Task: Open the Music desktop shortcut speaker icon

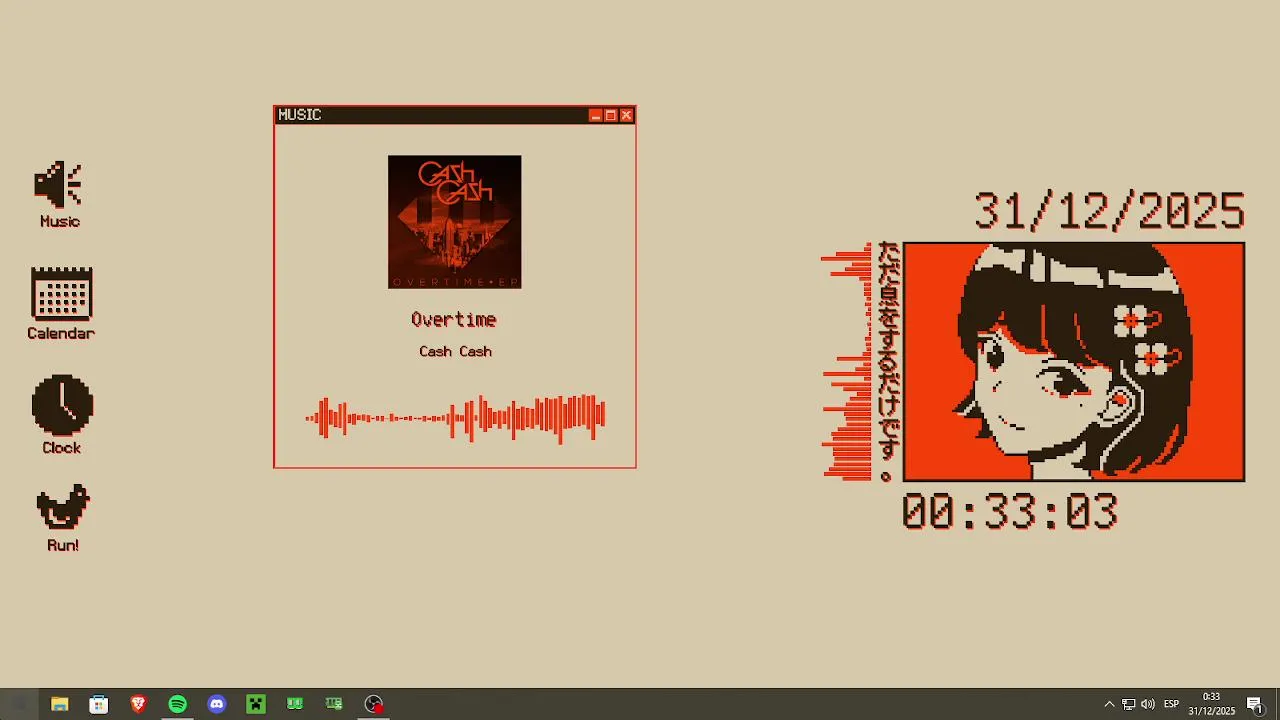Action: [x=59, y=185]
